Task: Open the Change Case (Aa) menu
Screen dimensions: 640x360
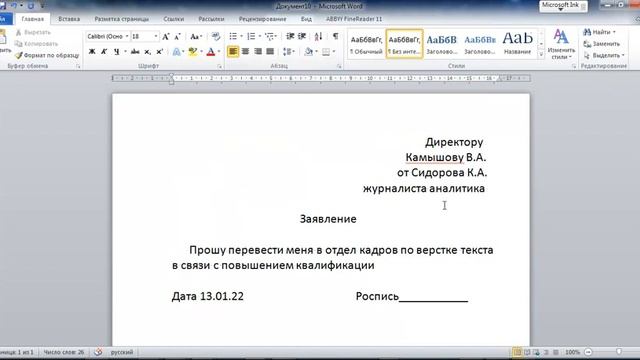Action: (x=196, y=37)
